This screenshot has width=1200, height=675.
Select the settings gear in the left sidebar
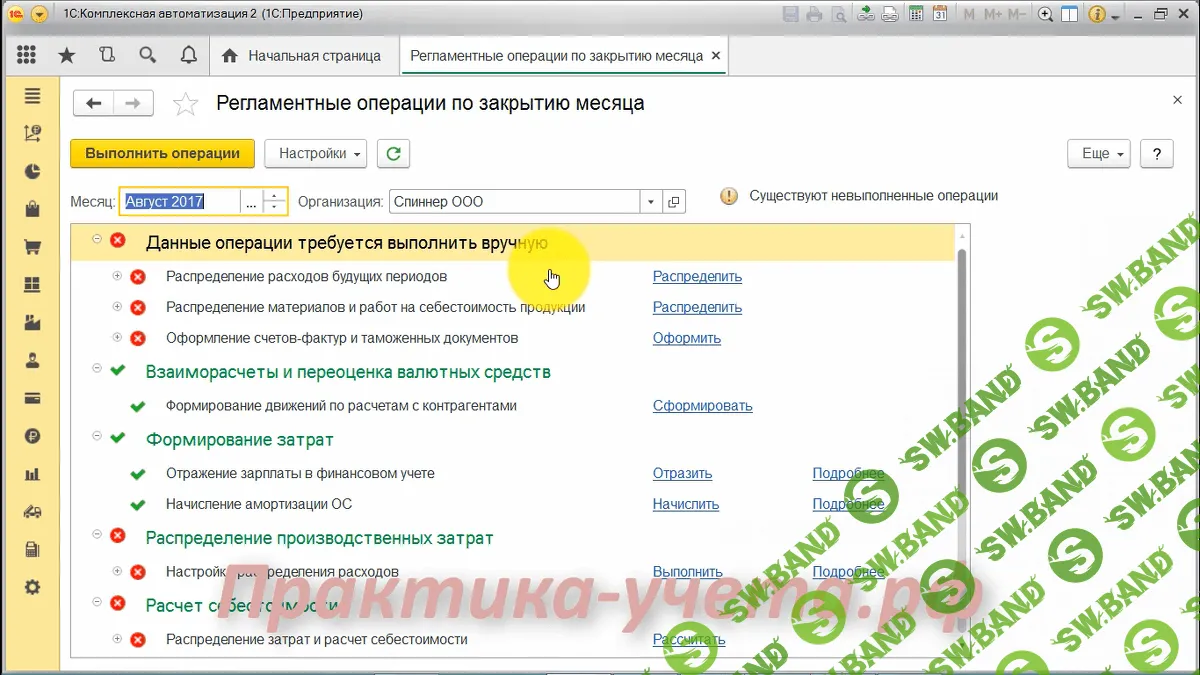[32, 588]
